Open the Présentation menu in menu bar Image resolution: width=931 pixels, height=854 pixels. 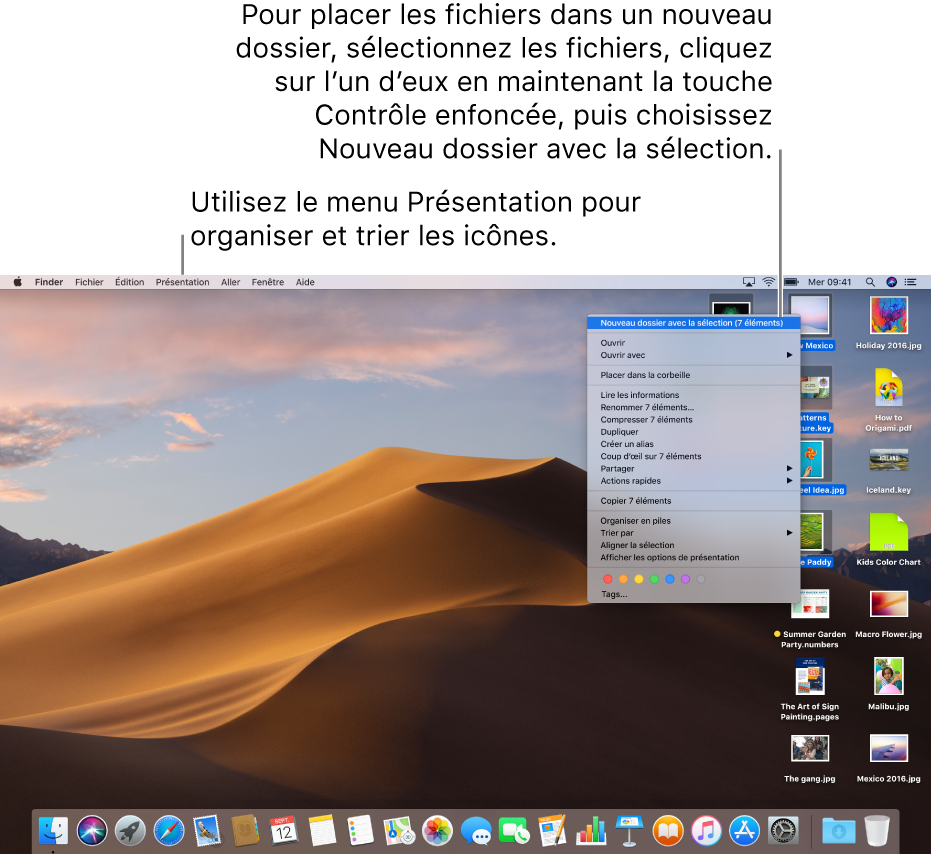(x=182, y=282)
